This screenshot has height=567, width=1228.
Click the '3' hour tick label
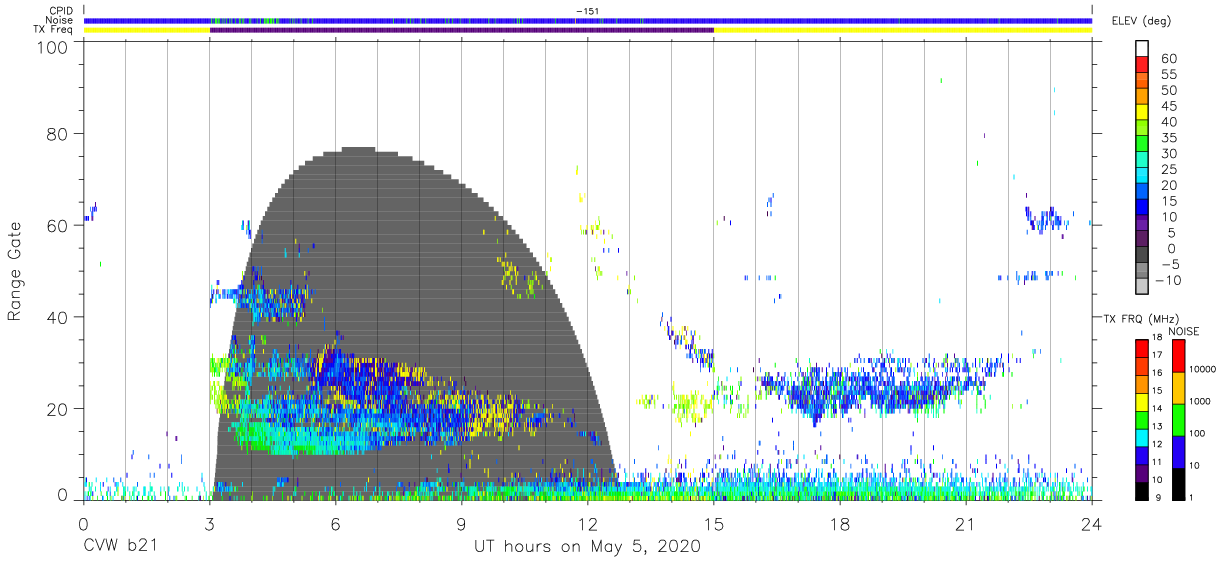[x=210, y=524]
